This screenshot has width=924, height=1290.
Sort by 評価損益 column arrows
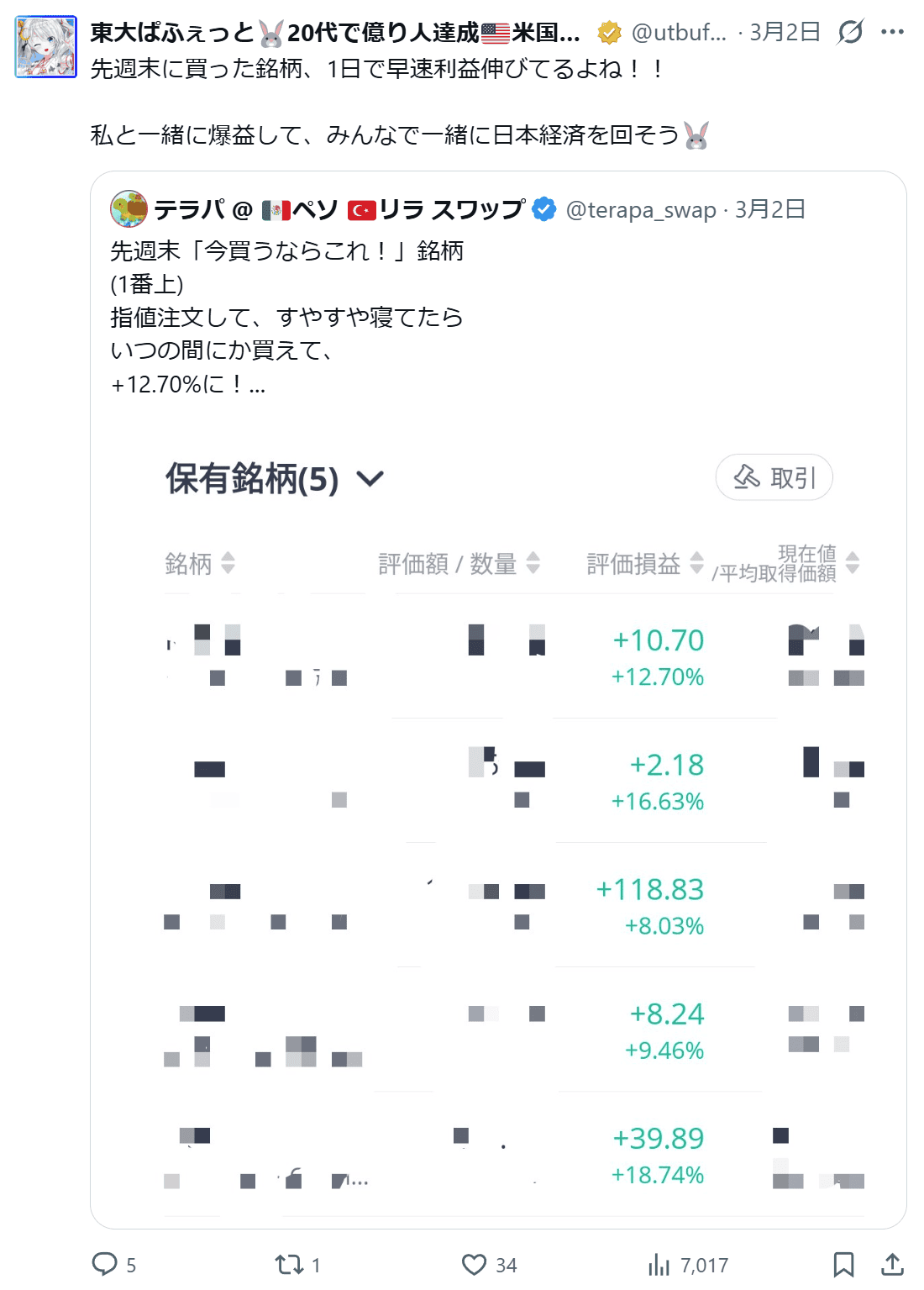tap(696, 563)
